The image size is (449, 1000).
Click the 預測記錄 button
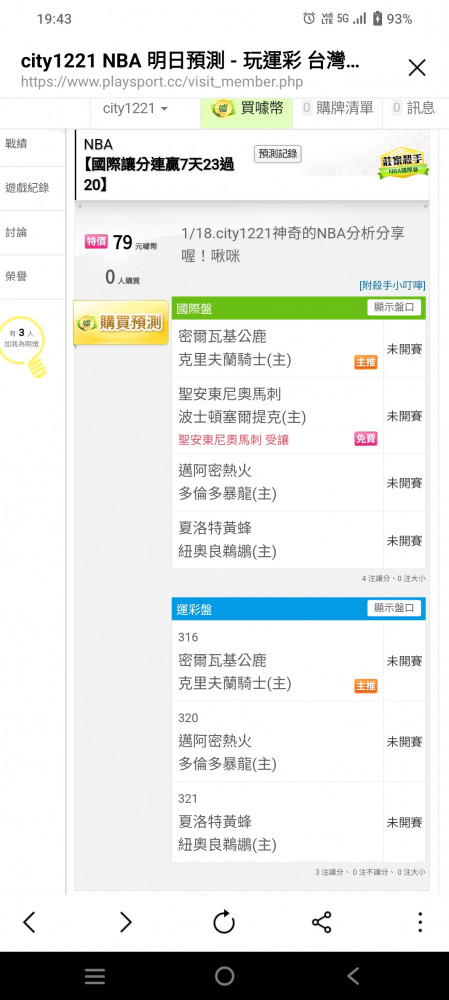[x=278, y=154]
